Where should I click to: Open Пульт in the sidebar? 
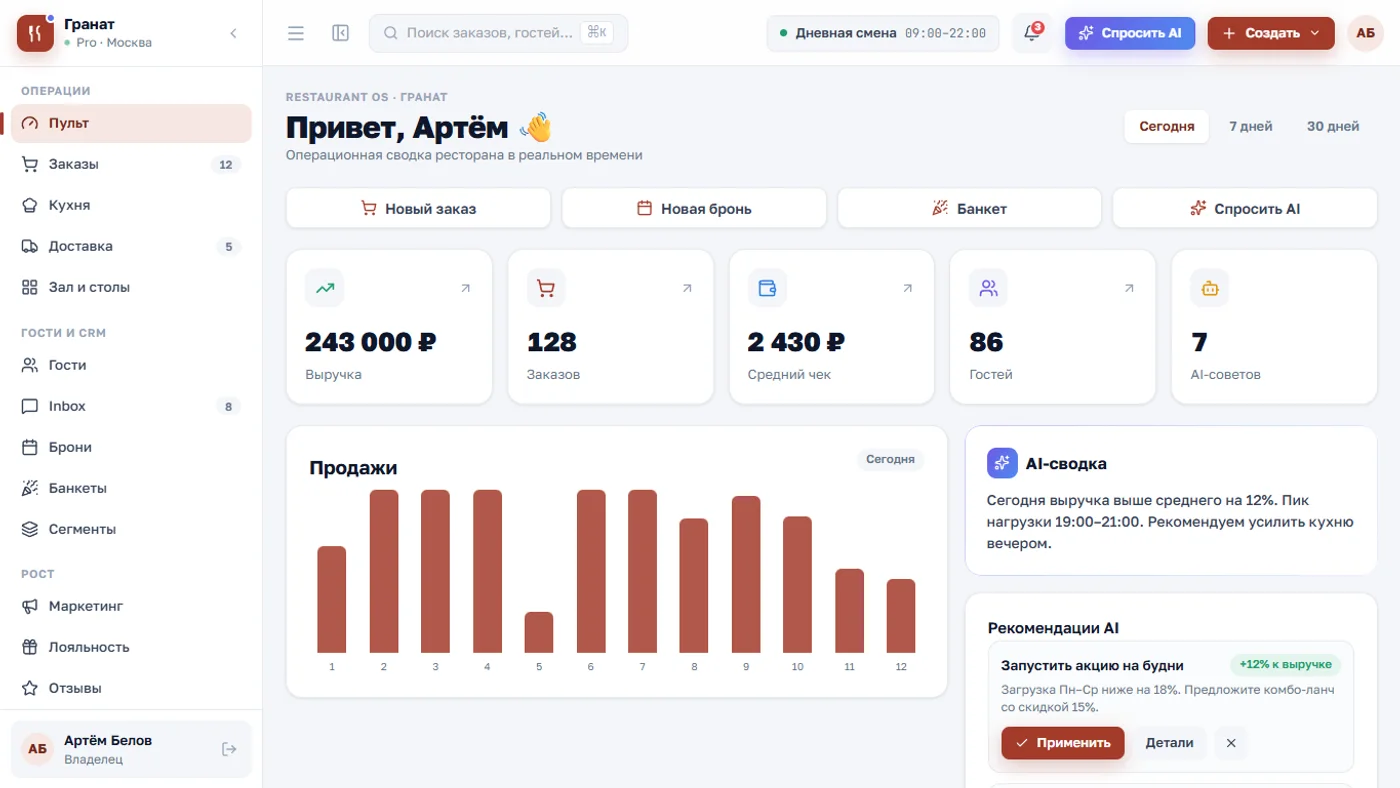click(x=131, y=123)
